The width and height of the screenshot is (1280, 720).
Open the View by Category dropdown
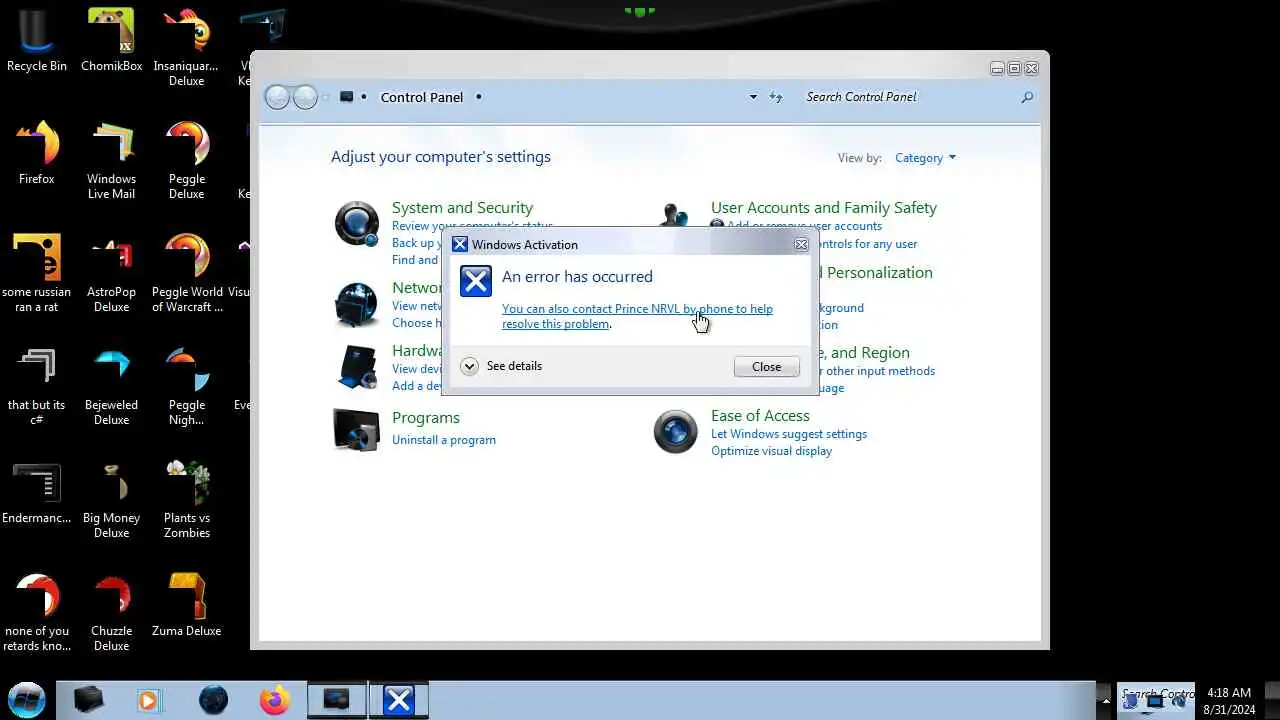[925, 158]
